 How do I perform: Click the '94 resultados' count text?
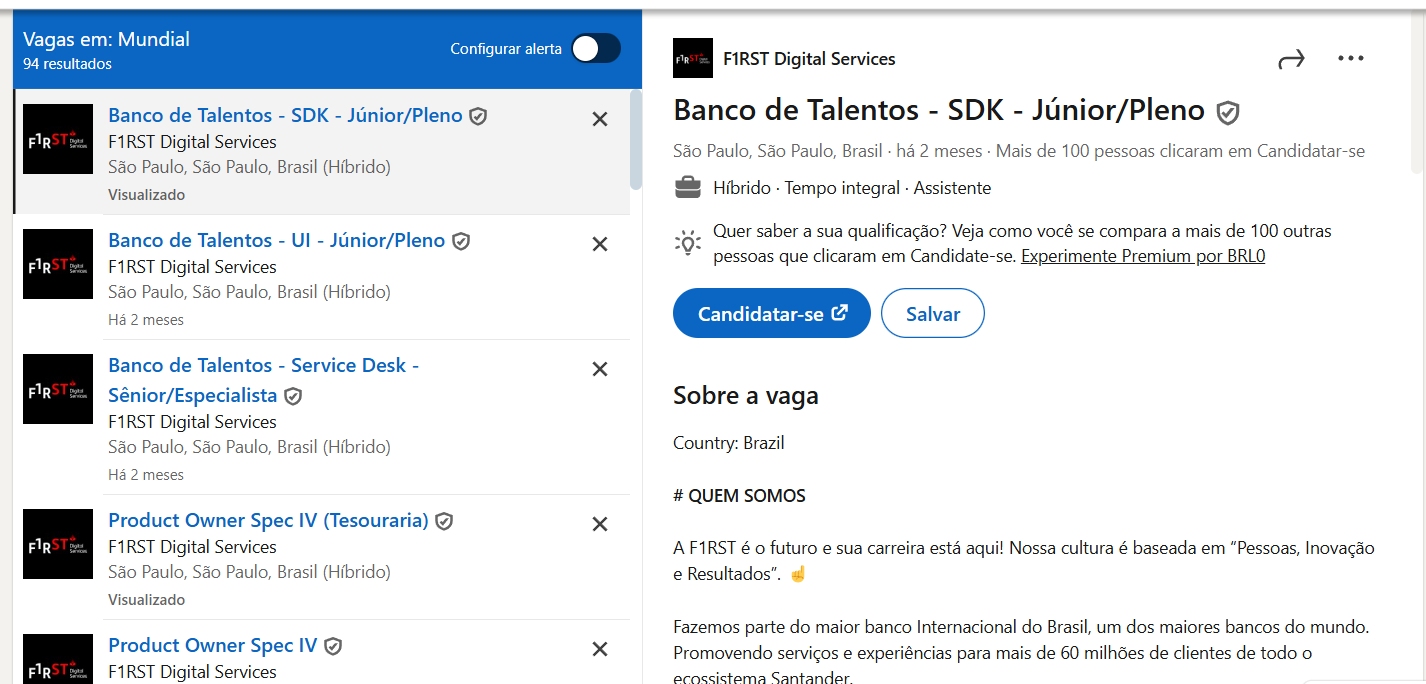[67, 64]
